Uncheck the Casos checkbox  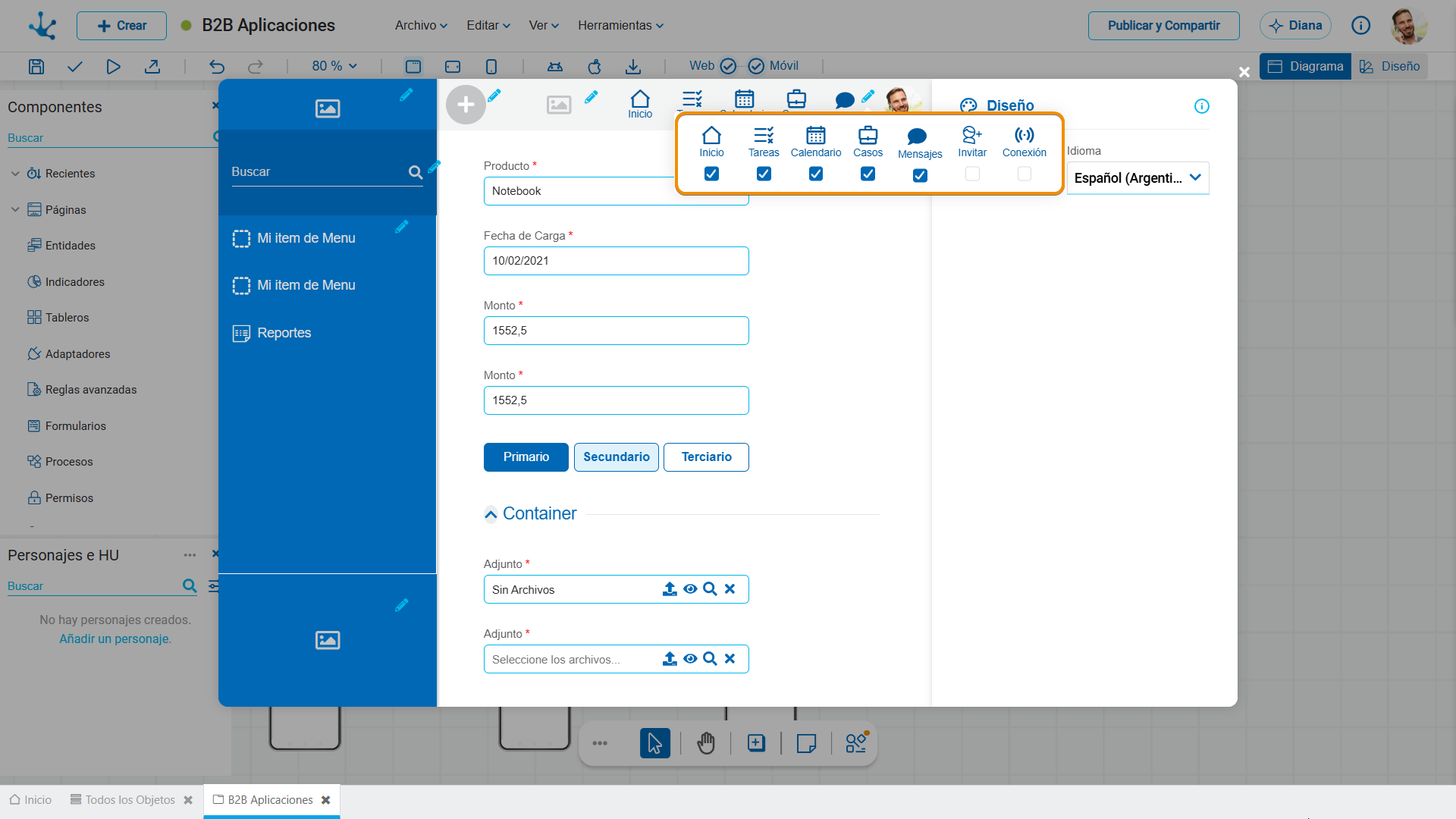coord(868,174)
